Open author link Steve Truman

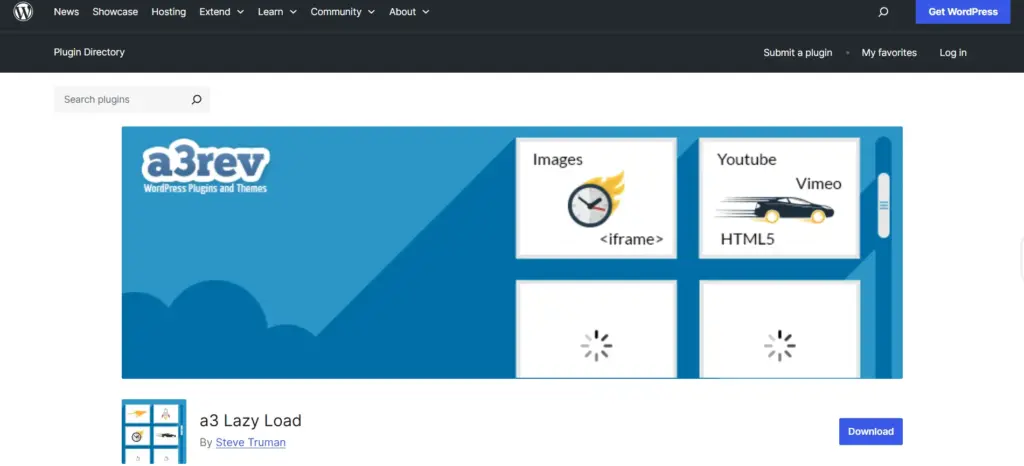click(251, 443)
